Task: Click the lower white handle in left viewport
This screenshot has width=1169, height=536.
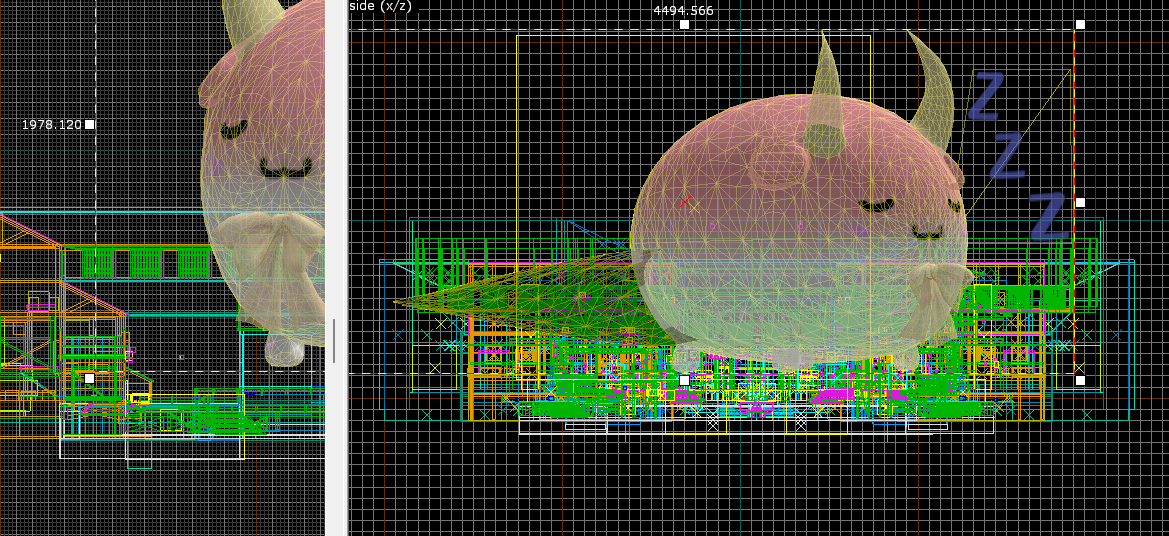Action: (x=89, y=378)
